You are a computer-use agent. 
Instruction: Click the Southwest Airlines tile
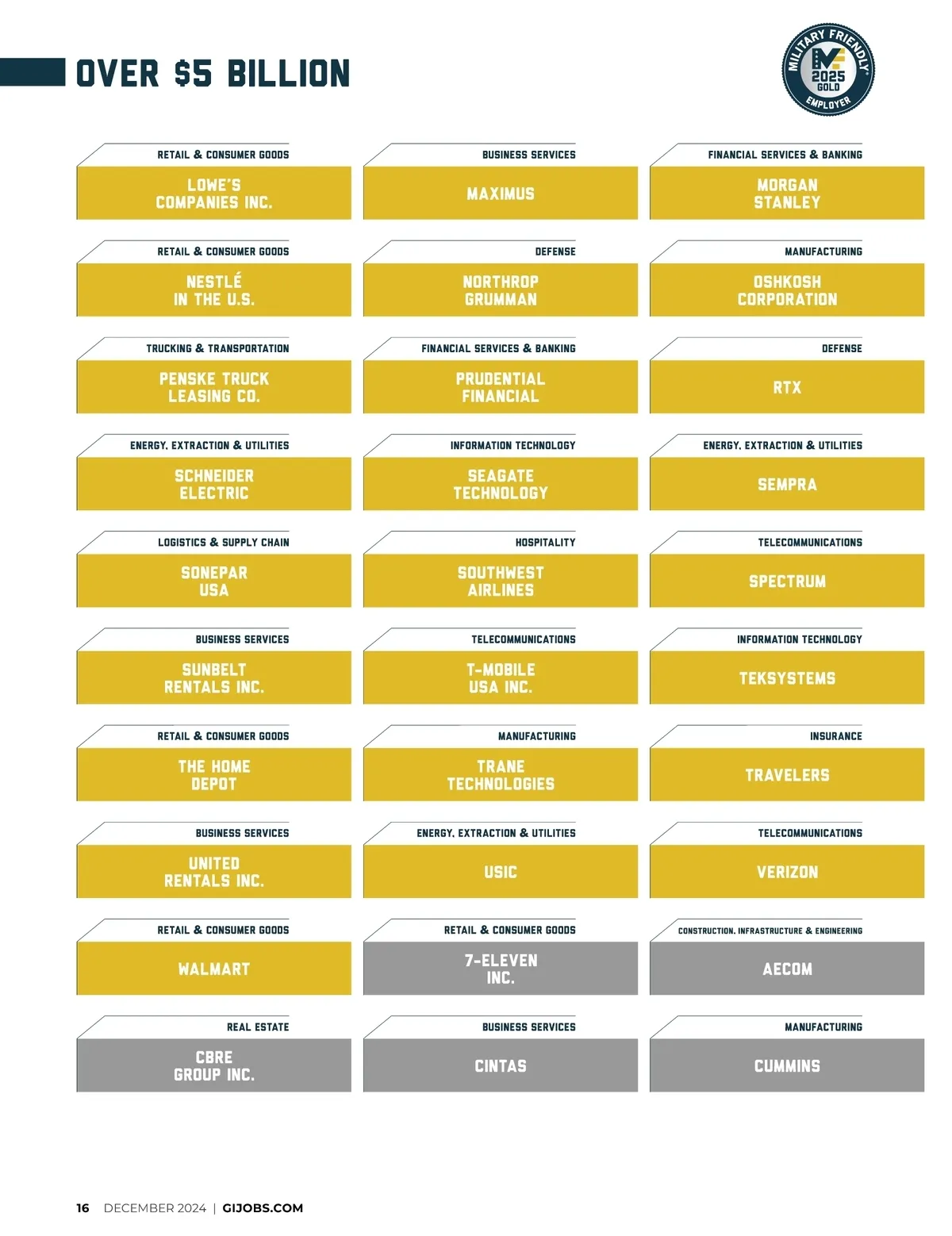coord(501,581)
